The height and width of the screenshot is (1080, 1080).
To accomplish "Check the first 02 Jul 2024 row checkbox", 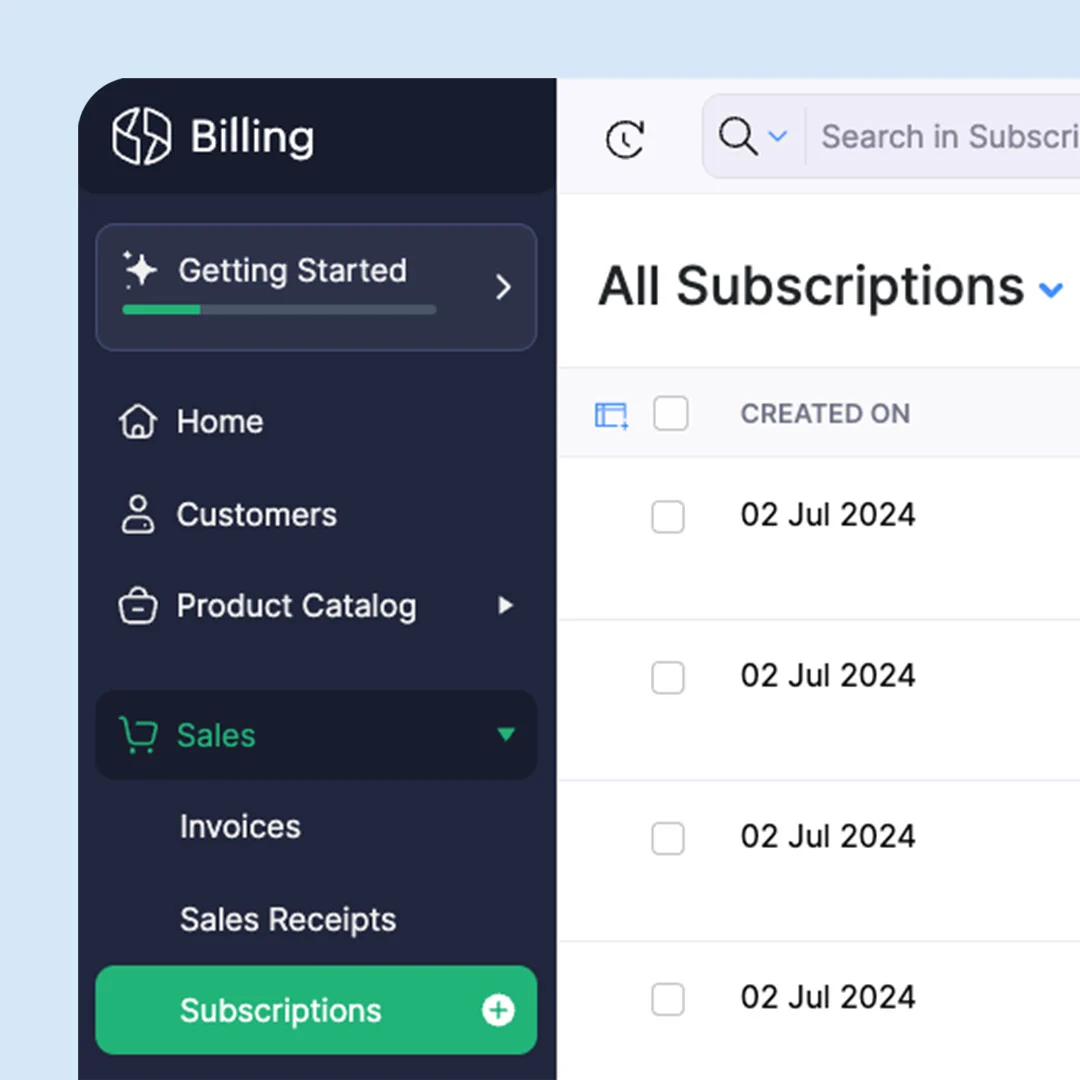I will pyautogui.click(x=668, y=517).
